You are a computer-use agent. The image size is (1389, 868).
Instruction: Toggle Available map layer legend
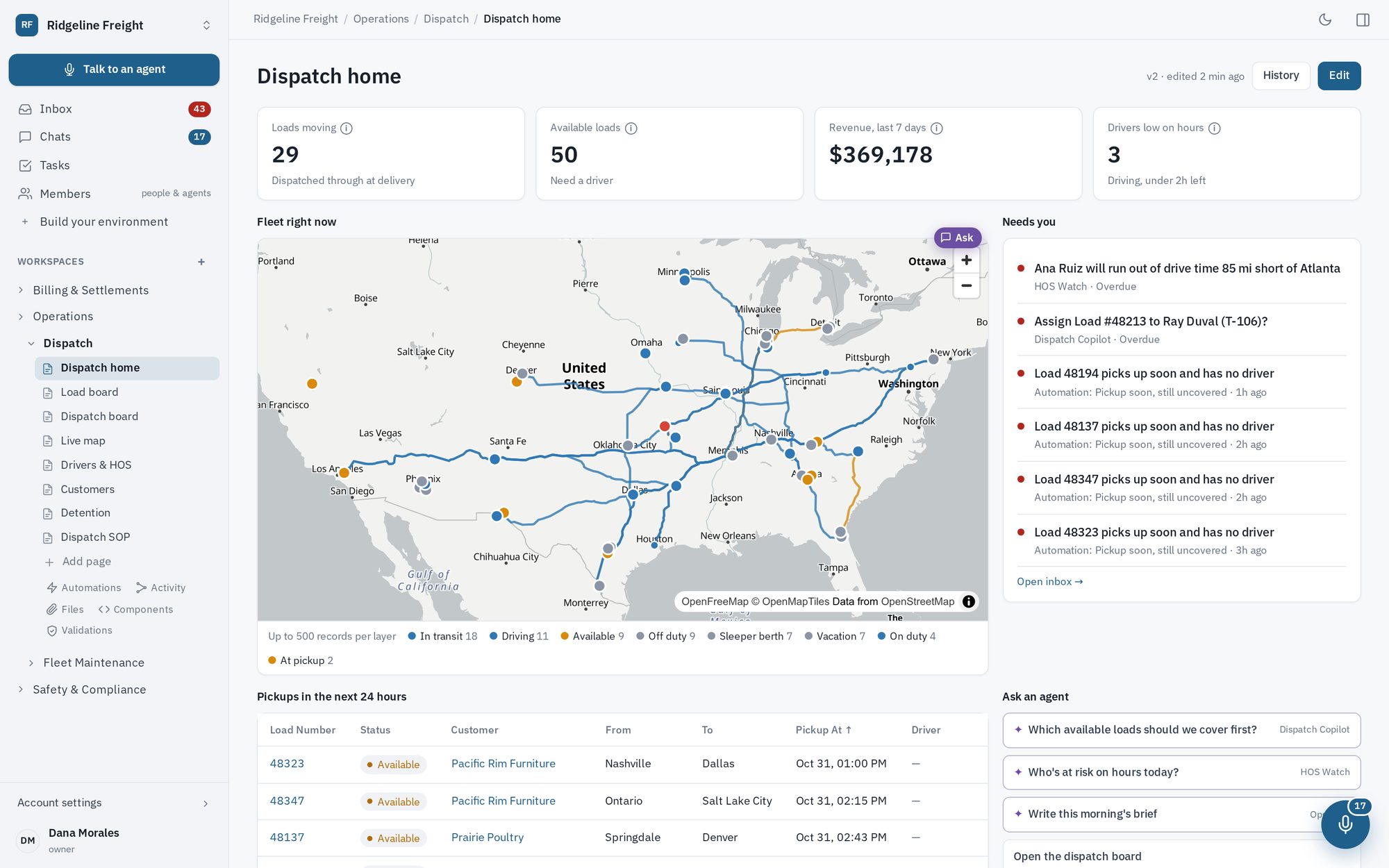pyautogui.click(x=592, y=636)
